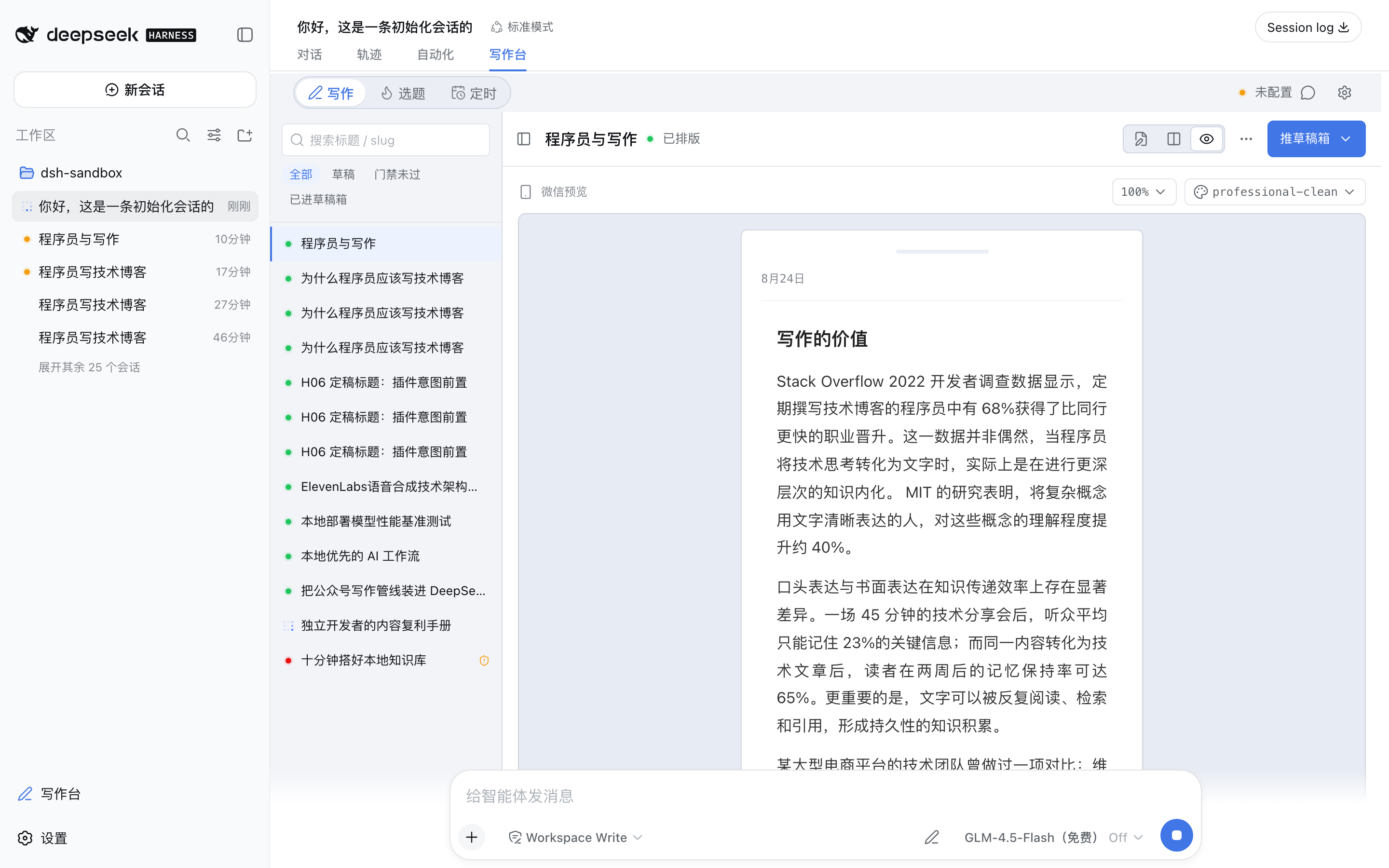This screenshot has height=868, width=1389.
Task: Select article 程序员与写作 in list
Action: tap(386, 244)
